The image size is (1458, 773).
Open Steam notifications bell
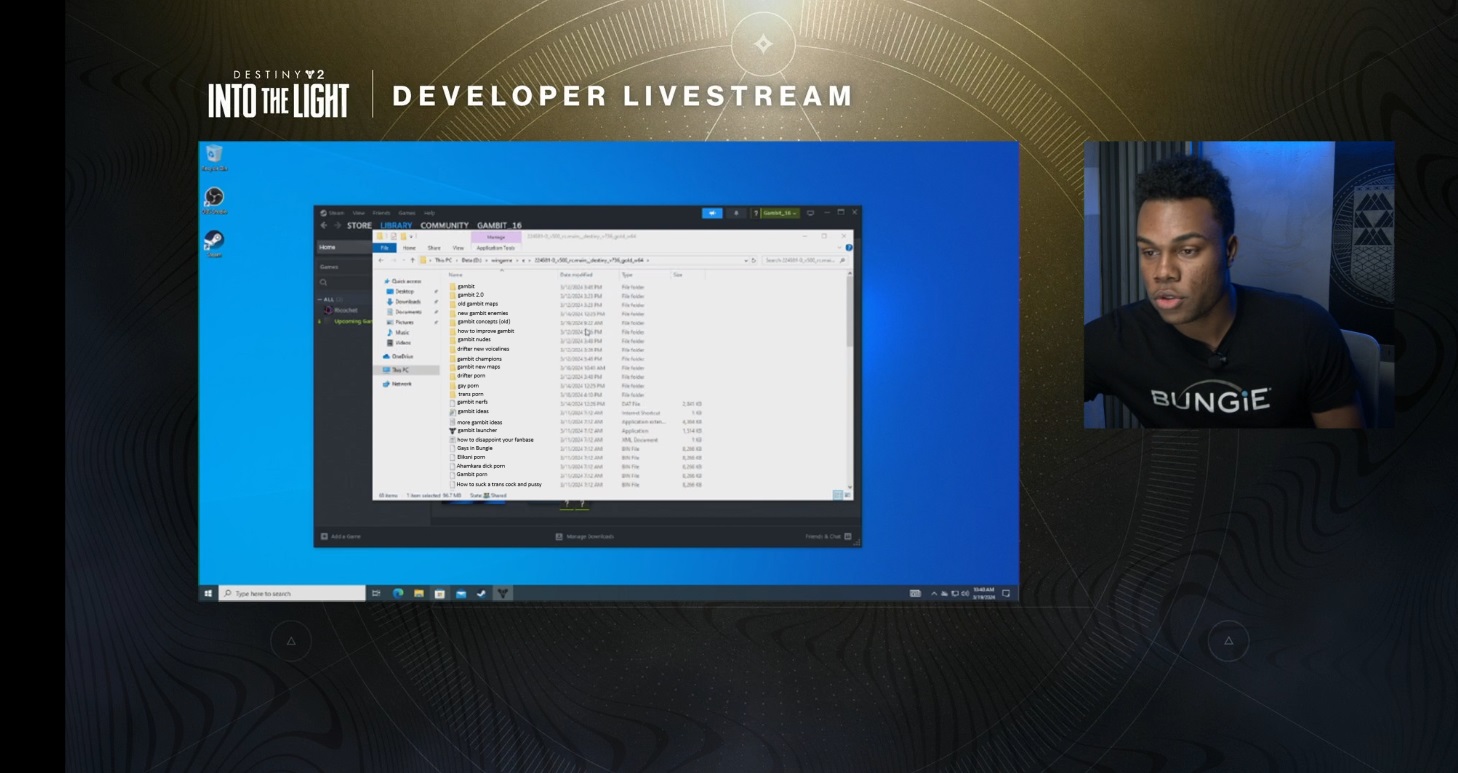pos(736,213)
